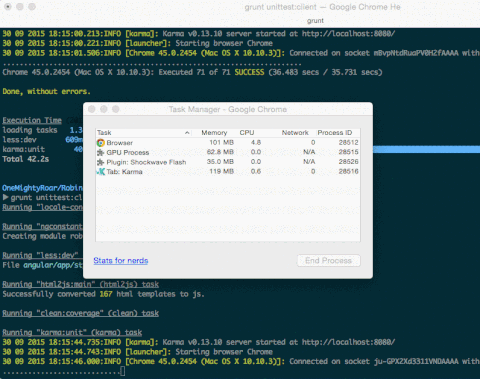Click process ID 28516
Screen dimensions: 480x379
pyautogui.click(x=348, y=172)
